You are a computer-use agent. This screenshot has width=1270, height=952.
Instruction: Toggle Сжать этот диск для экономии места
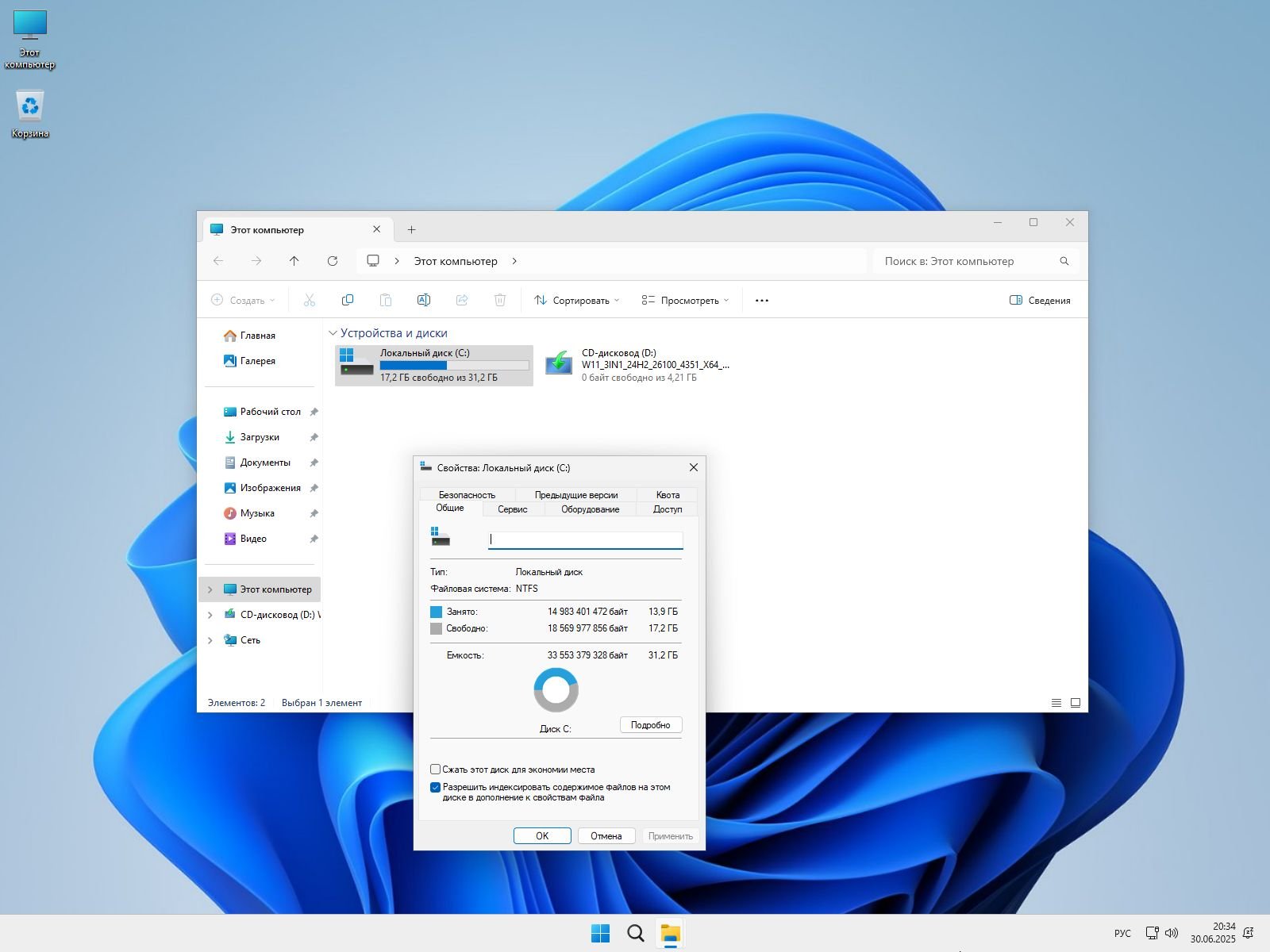coord(435,770)
